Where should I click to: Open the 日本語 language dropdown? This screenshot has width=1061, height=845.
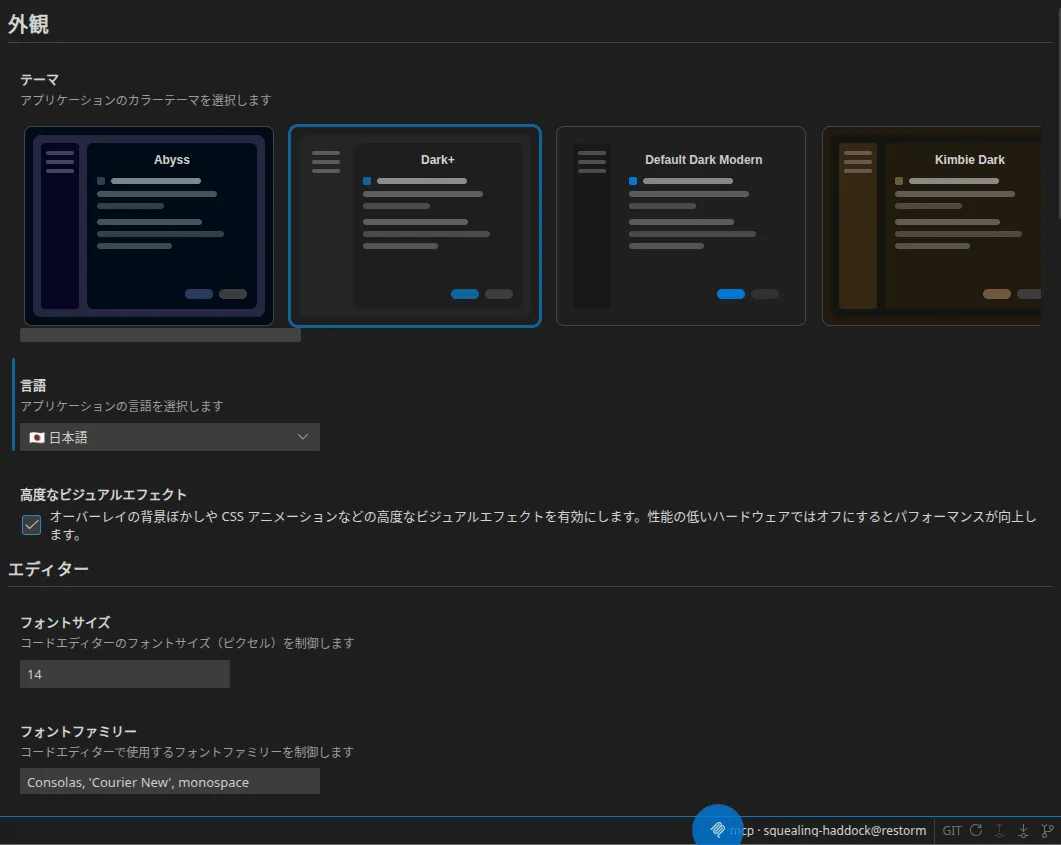click(x=170, y=437)
